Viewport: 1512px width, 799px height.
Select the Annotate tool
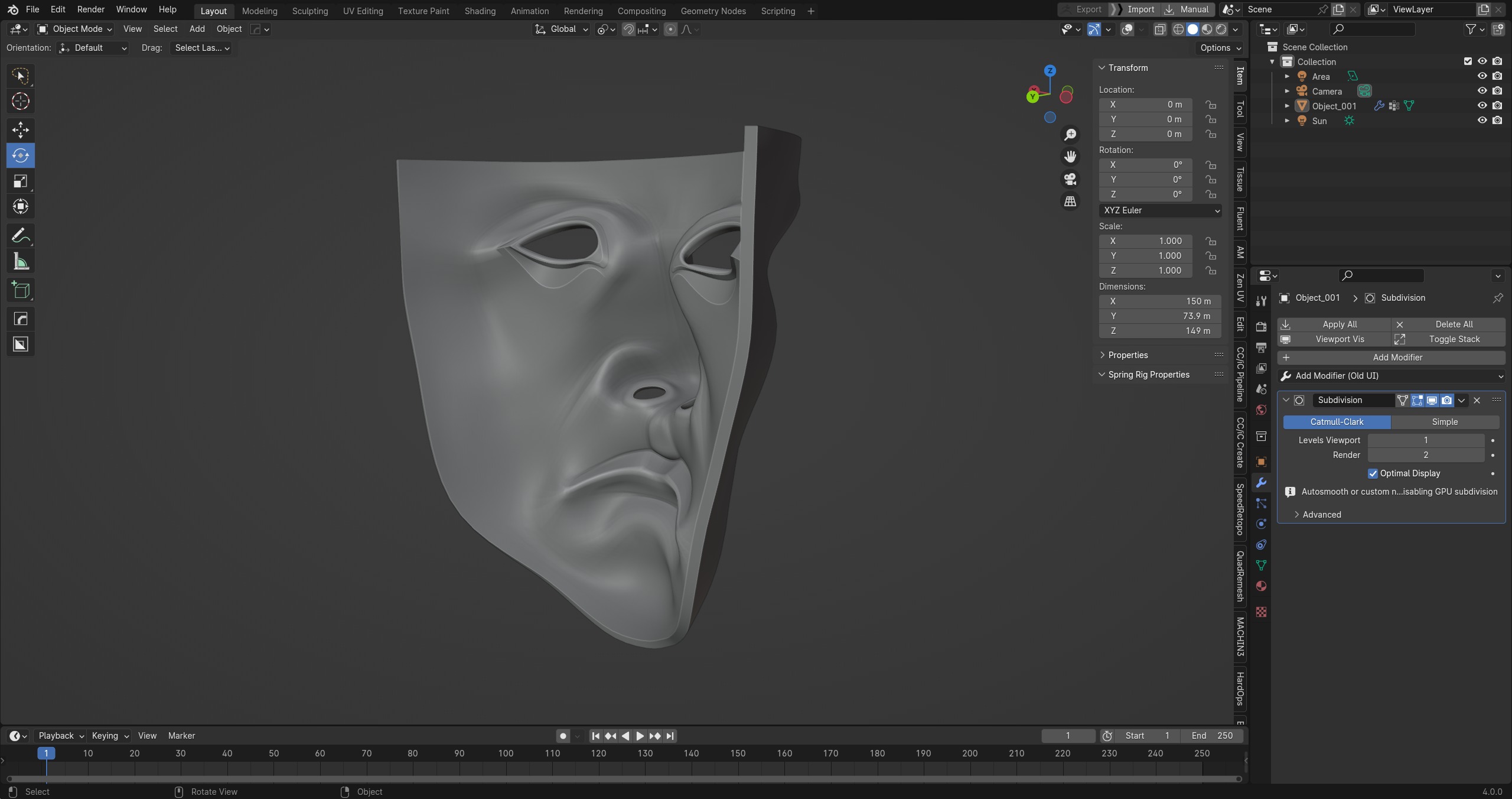point(21,236)
